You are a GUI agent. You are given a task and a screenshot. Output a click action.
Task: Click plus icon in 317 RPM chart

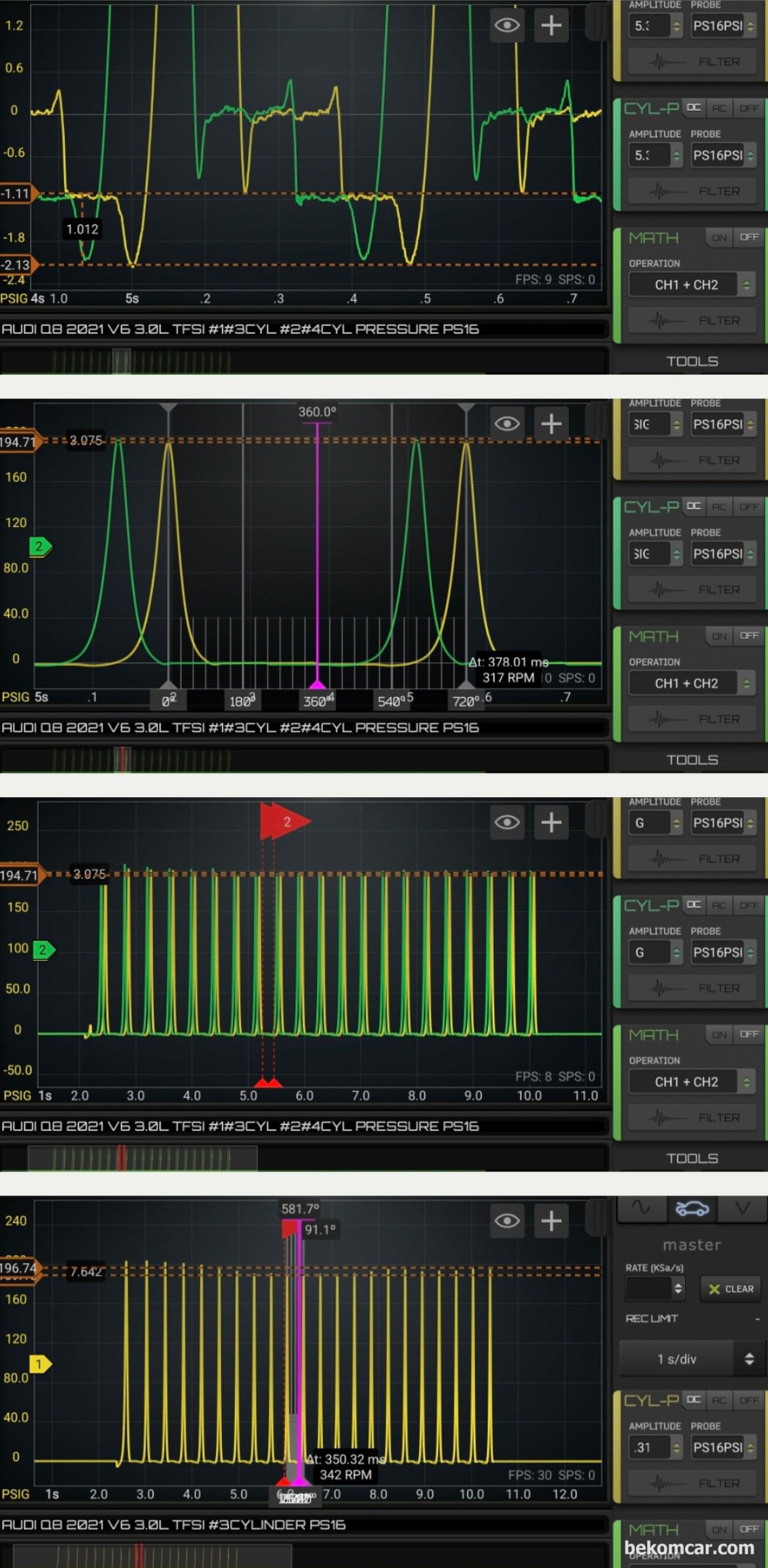point(551,424)
